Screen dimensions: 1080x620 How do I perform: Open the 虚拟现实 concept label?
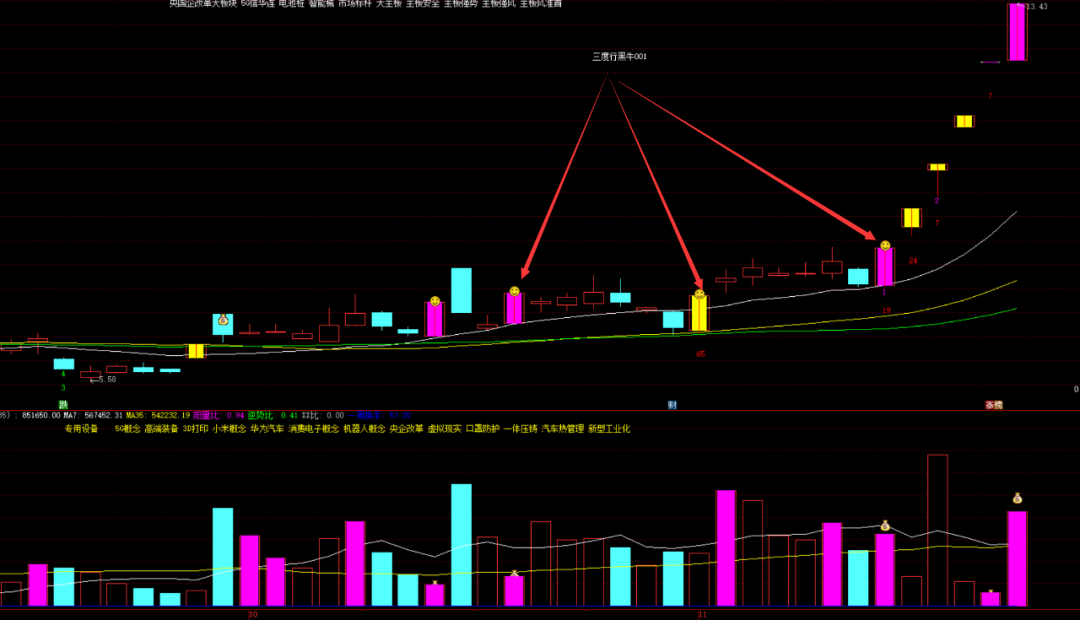(444, 428)
